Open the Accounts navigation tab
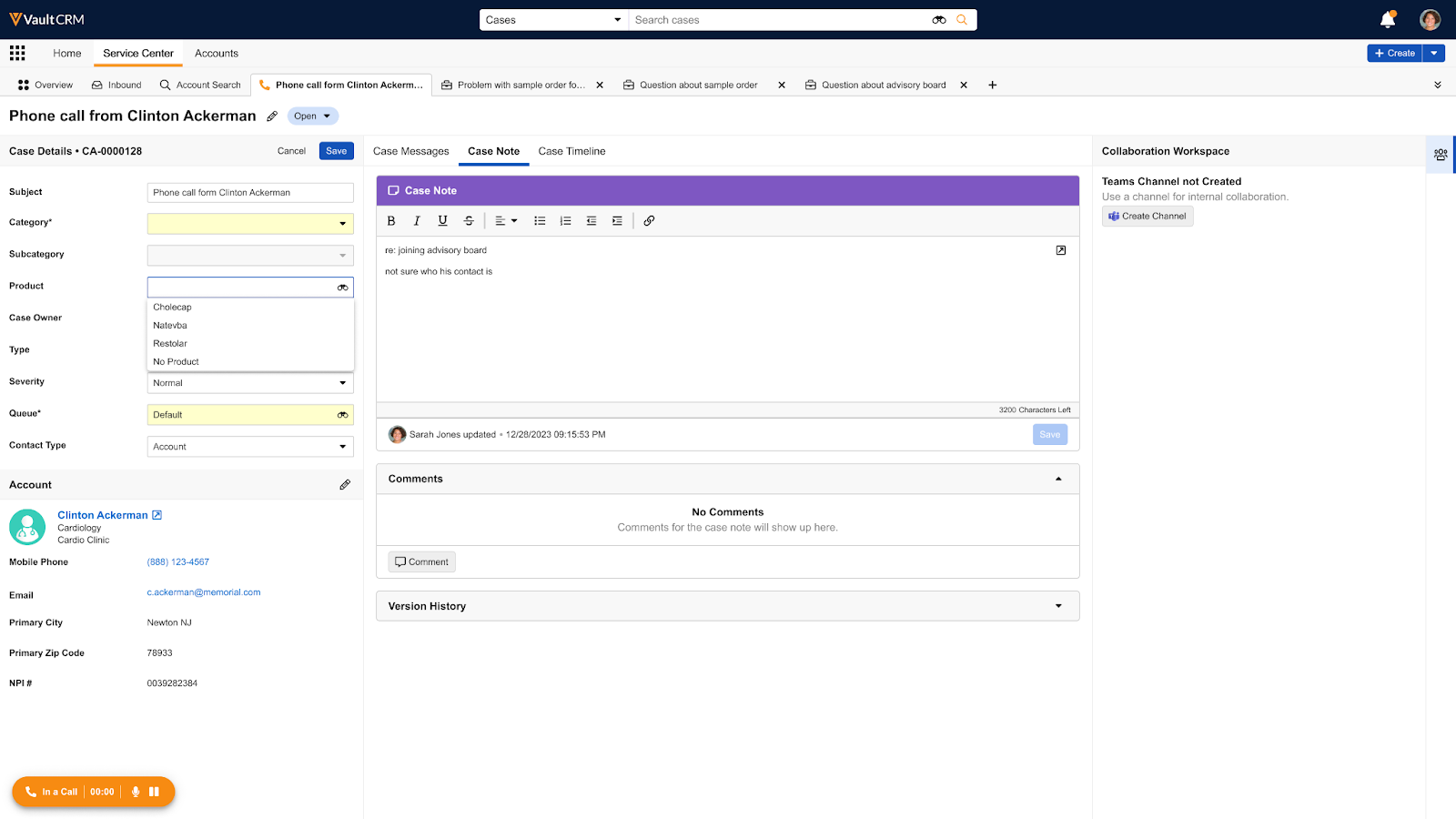The height and width of the screenshot is (819, 1456). point(216,54)
